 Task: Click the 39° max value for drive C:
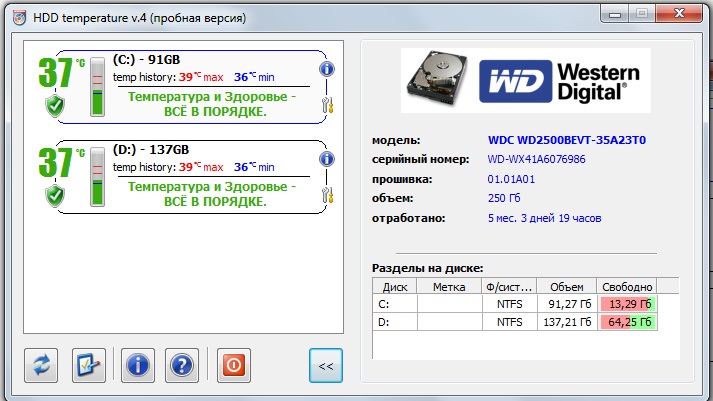(201, 77)
